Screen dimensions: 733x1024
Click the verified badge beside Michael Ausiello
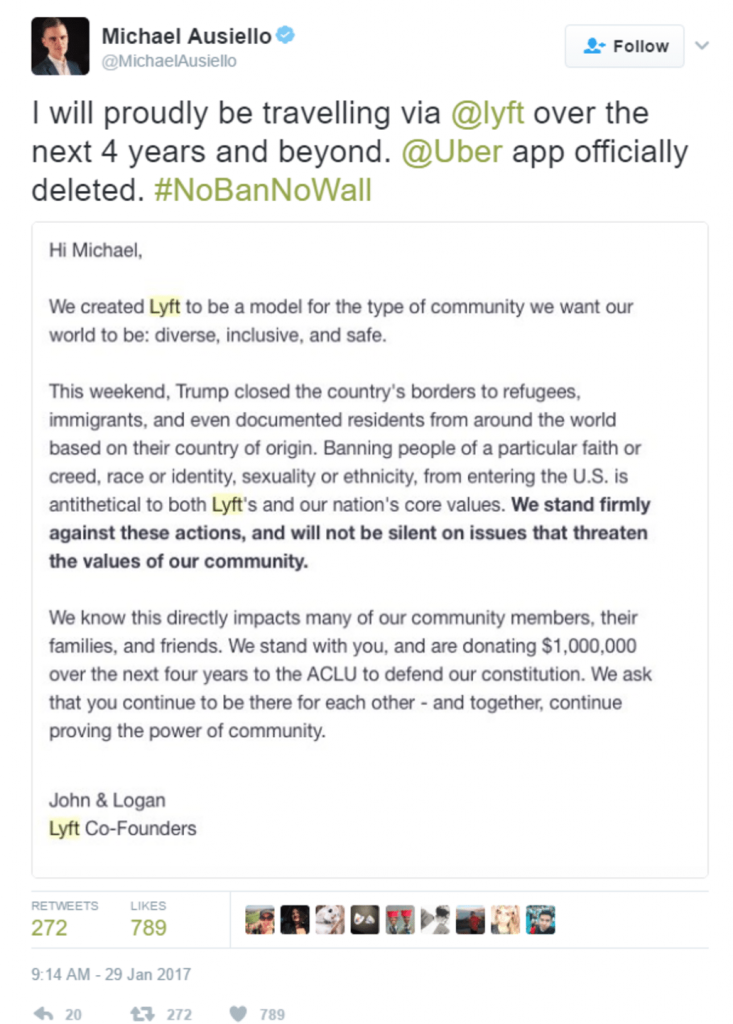point(286,36)
